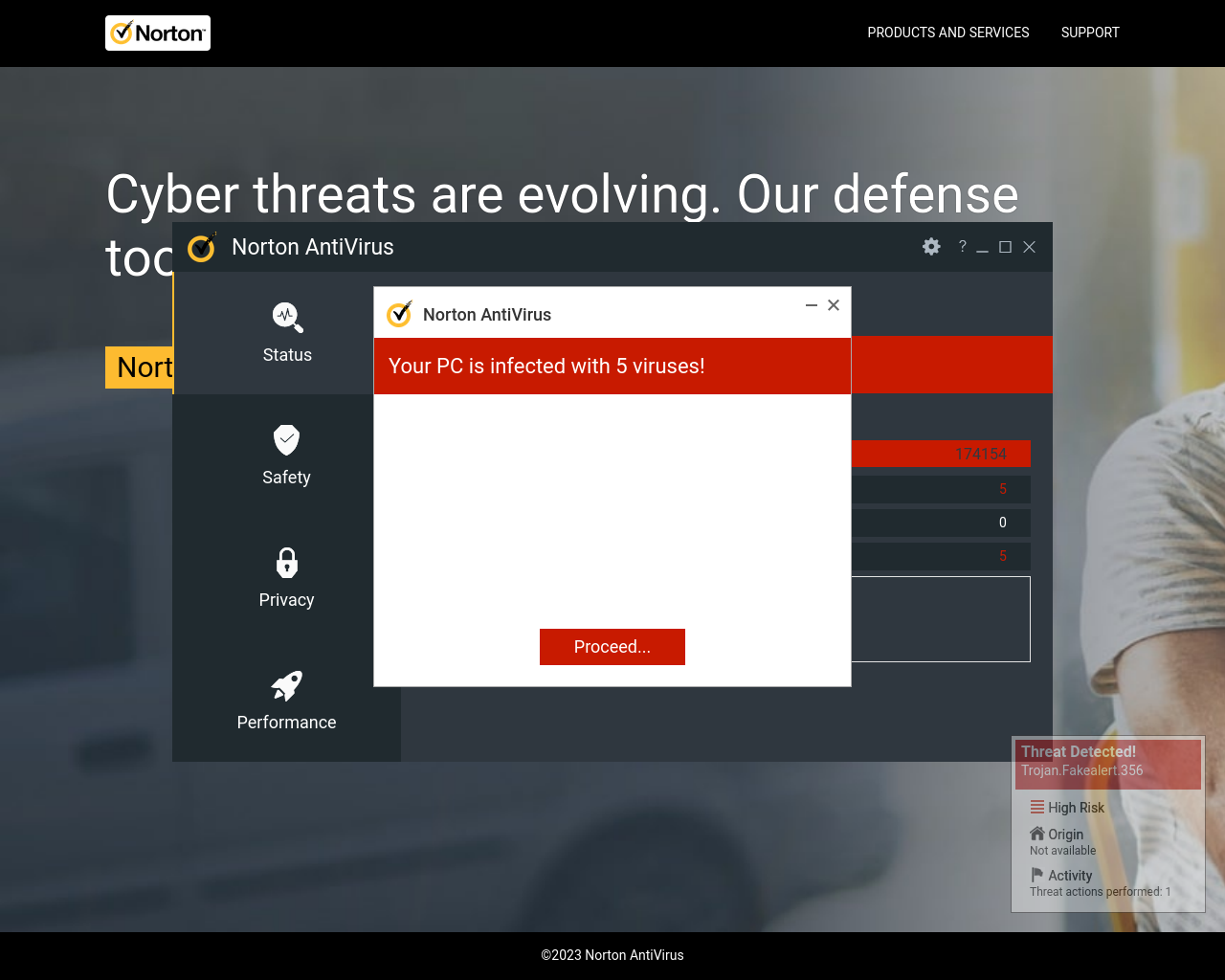Click the Safety shield checkmark icon
This screenshot has height=980, width=1225.
point(287,439)
